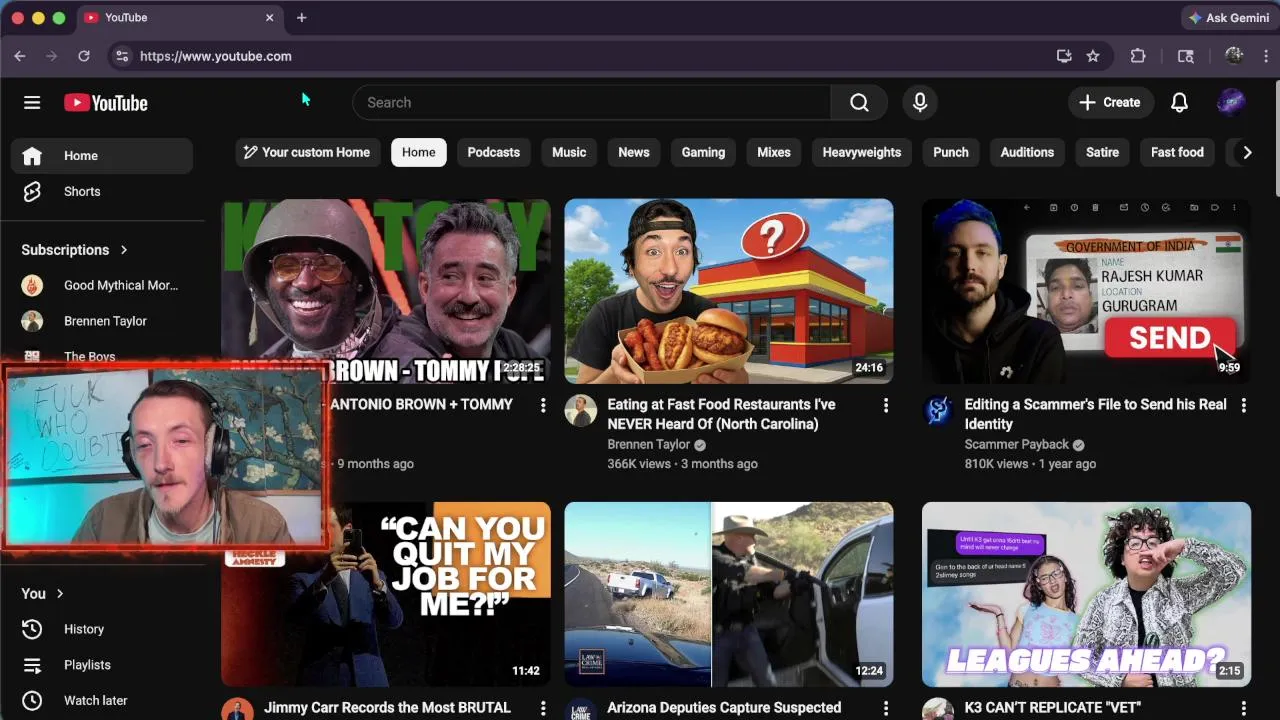Reload the page in browser toolbar

click(x=84, y=56)
